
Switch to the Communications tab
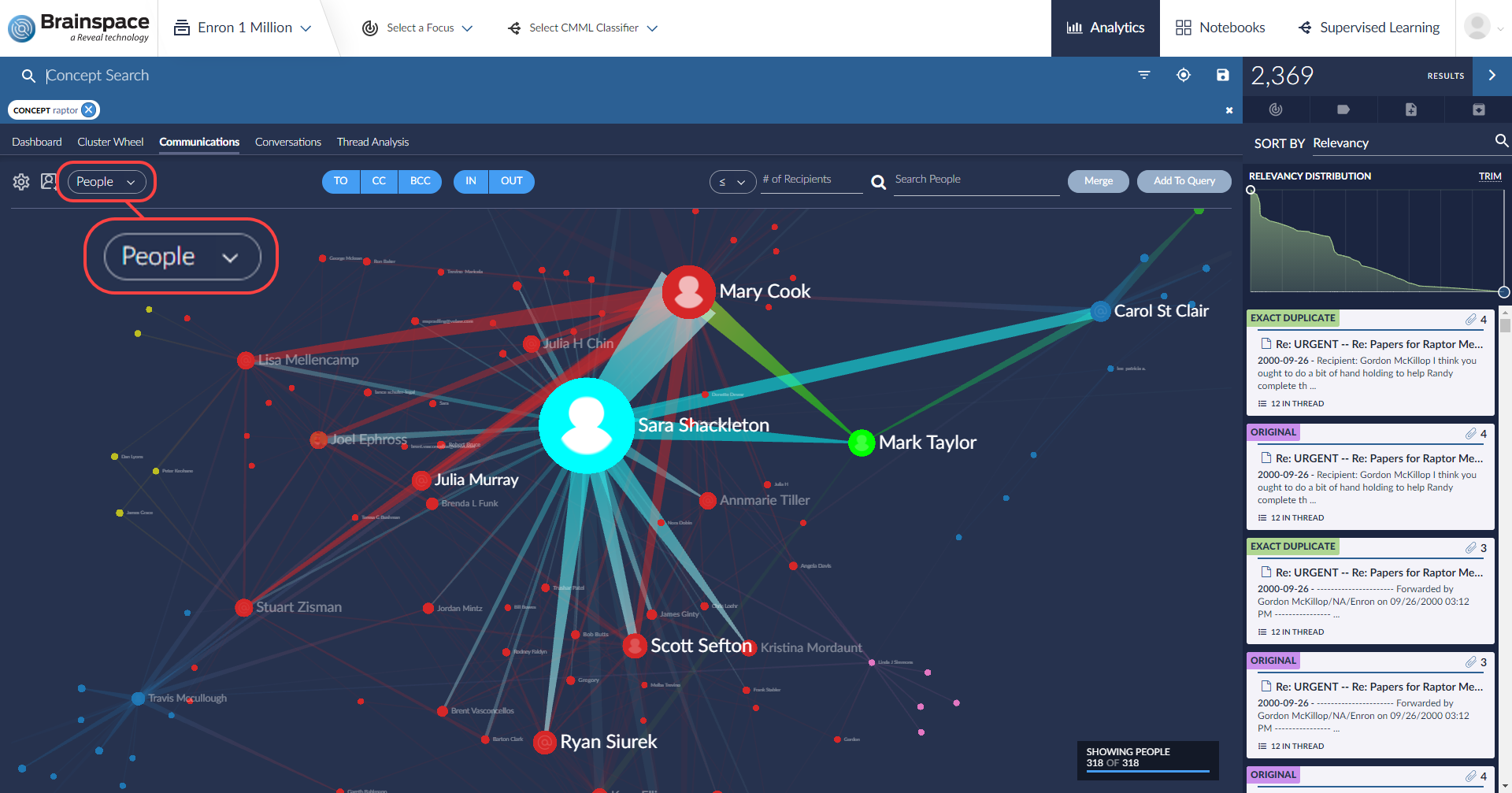pyautogui.click(x=199, y=142)
